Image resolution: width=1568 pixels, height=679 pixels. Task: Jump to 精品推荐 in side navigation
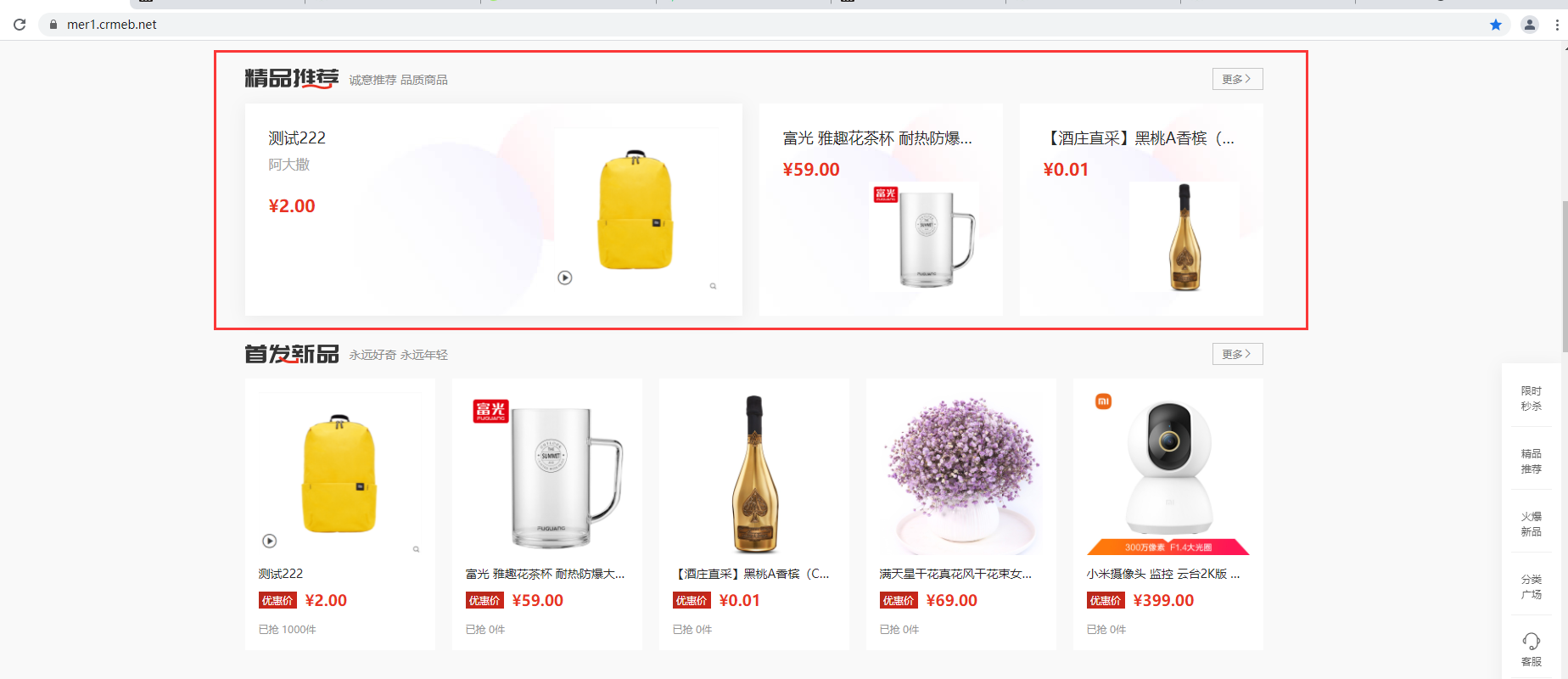pos(1532,461)
